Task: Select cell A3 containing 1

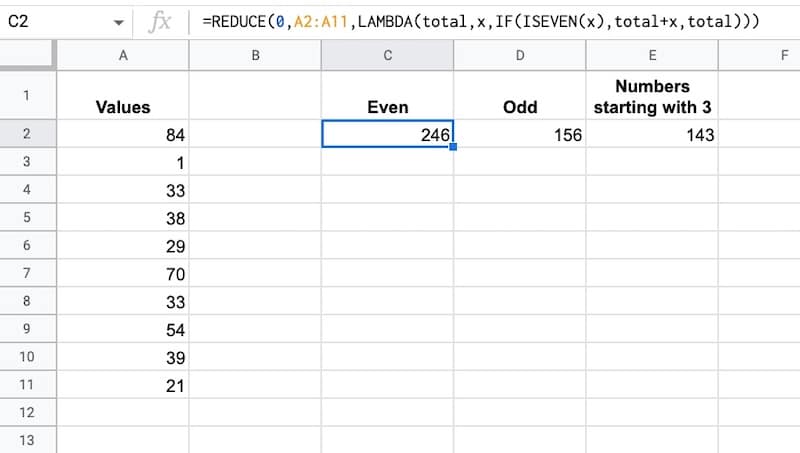Action: [x=123, y=162]
